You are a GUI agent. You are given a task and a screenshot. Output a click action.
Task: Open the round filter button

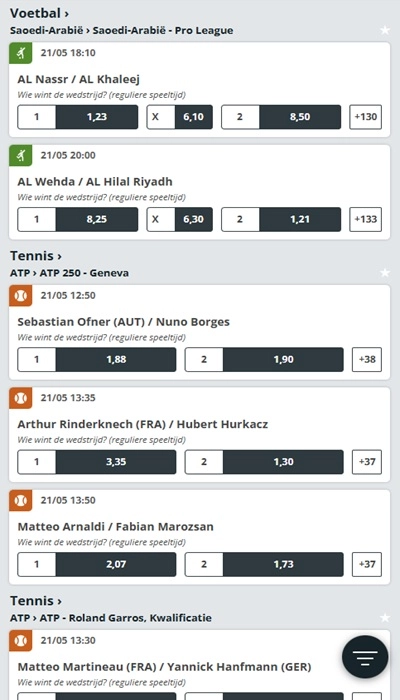click(365, 657)
